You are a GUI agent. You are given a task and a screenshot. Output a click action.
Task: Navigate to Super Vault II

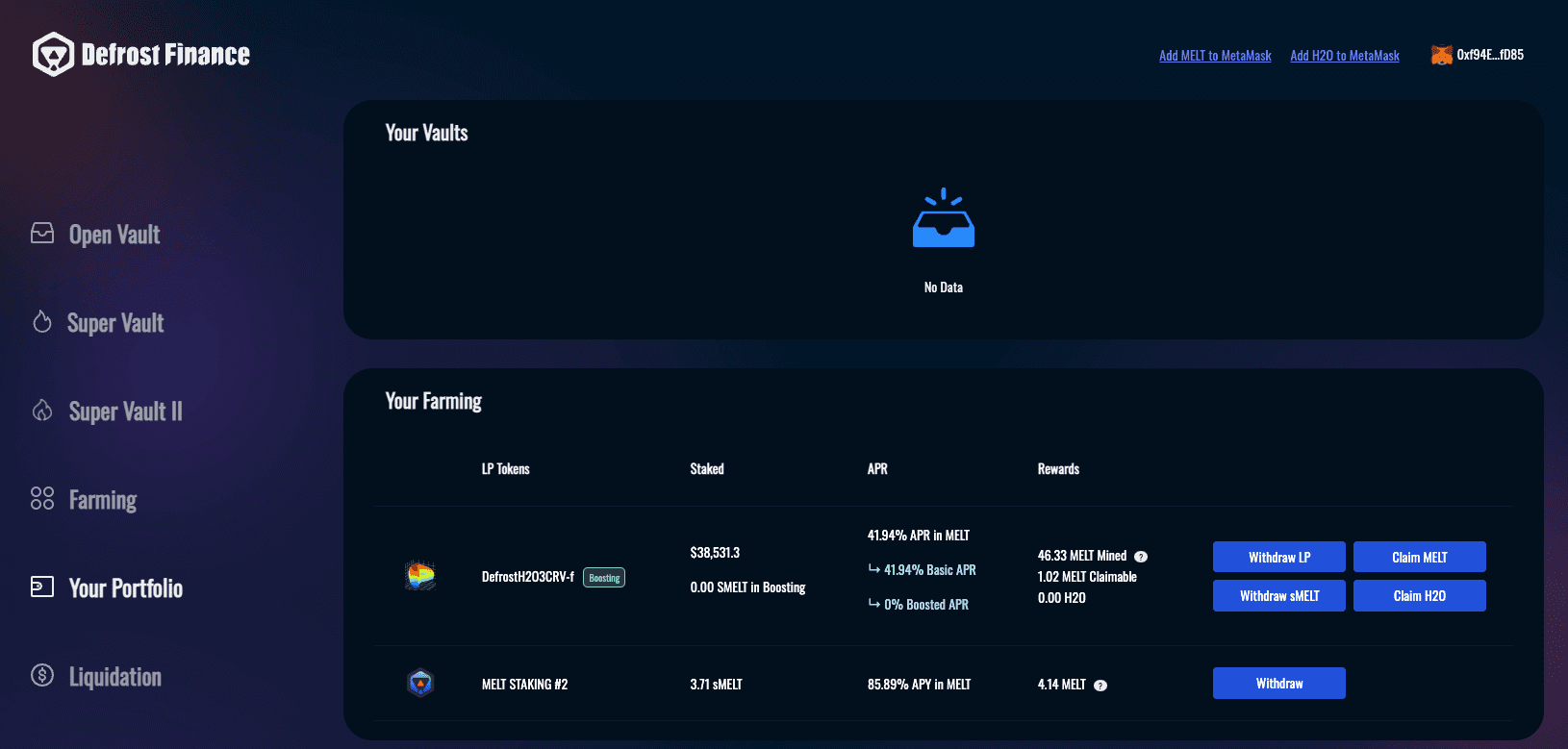click(125, 412)
